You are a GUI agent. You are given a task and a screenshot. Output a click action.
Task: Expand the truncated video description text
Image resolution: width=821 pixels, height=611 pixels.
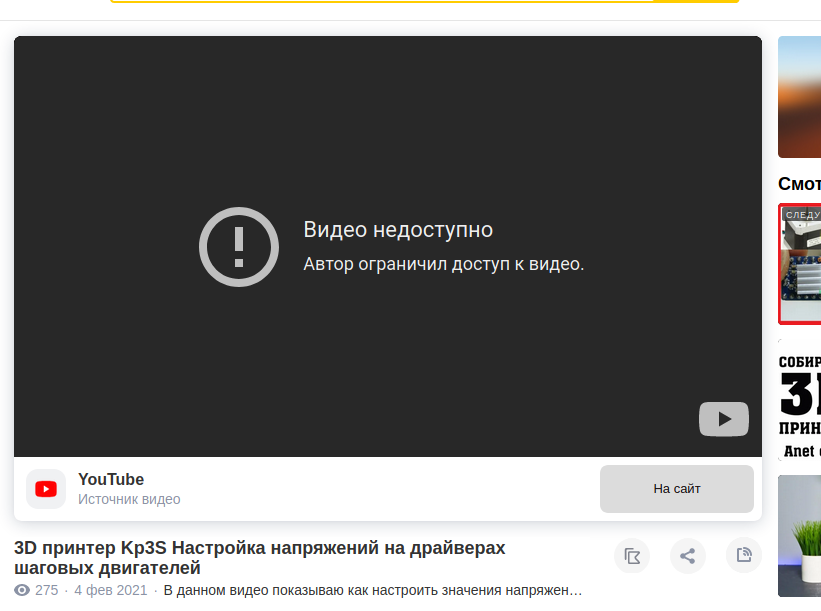373,591
